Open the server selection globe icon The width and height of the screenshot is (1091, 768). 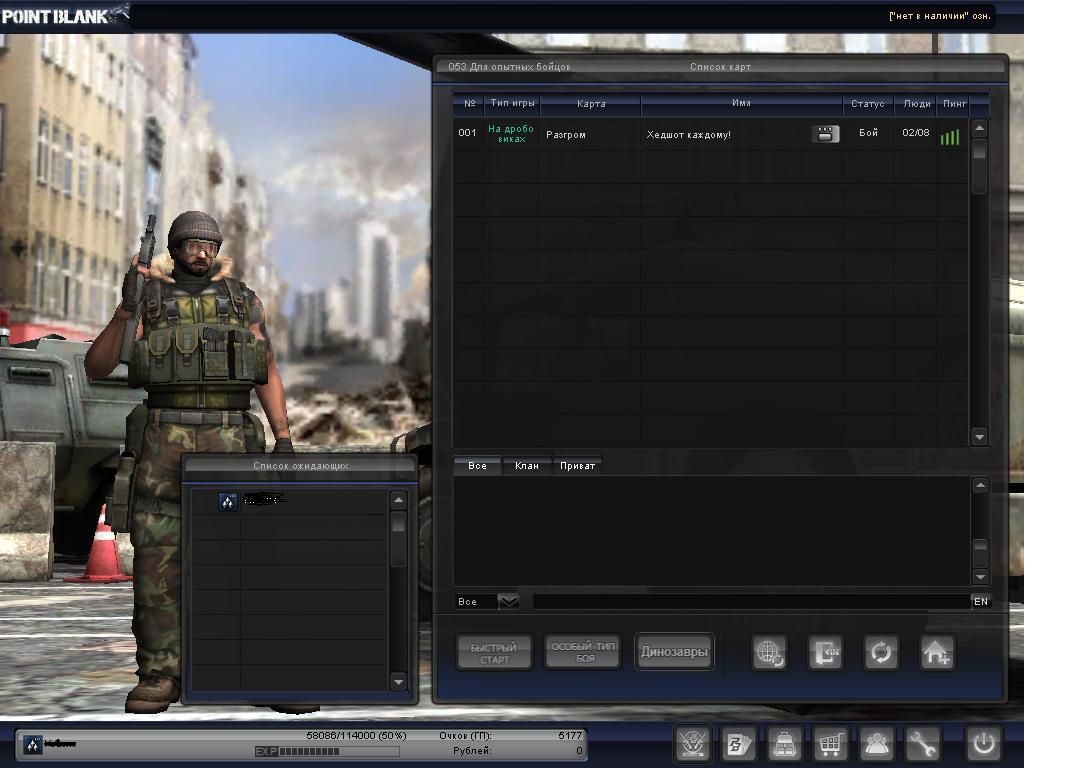pos(769,653)
